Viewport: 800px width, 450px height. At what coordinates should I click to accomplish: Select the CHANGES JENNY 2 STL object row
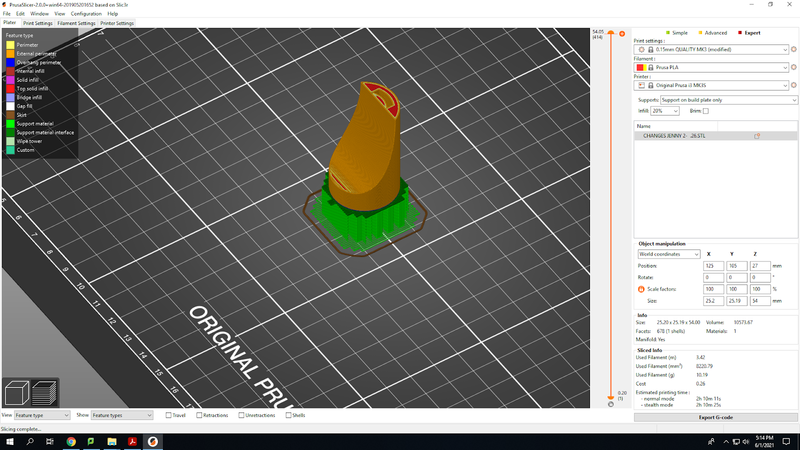[716, 136]
